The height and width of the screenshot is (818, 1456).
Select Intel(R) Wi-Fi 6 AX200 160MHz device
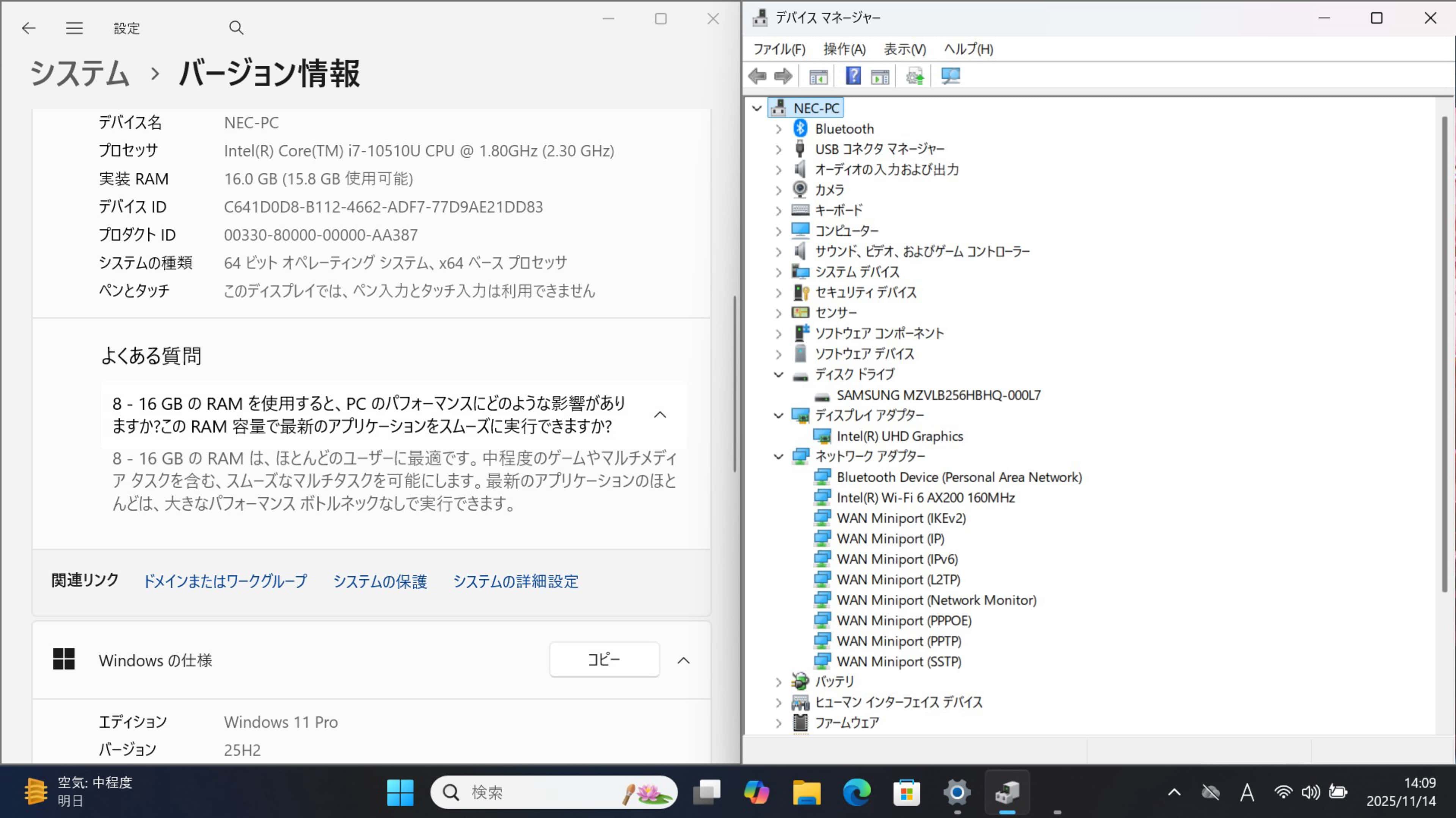tap(925, 498)
